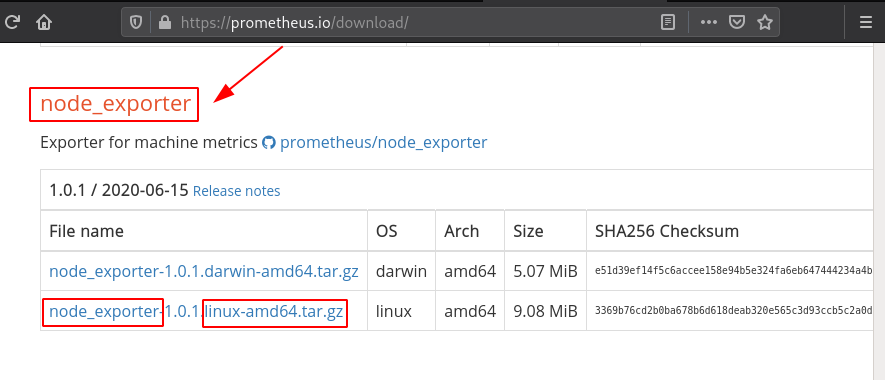The image size is (885, 380).
Task: View site security padlock info
Action: [x=164, y=22]
